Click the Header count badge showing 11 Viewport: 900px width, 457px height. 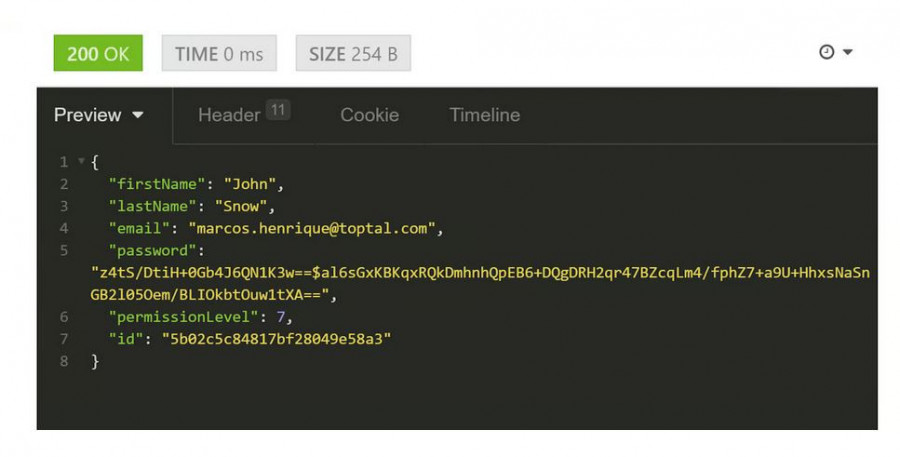pos(278,109)
